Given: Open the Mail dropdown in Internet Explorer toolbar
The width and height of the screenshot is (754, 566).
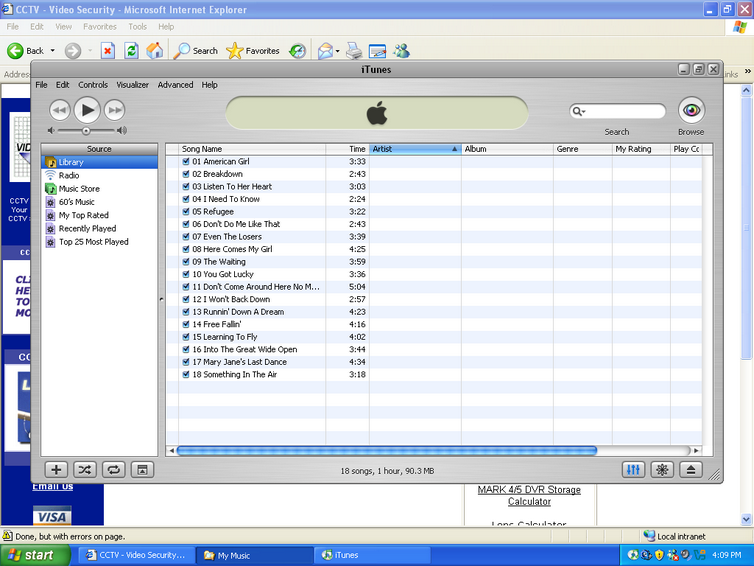Looking at the screenshot, I should [x=337, y=51].
